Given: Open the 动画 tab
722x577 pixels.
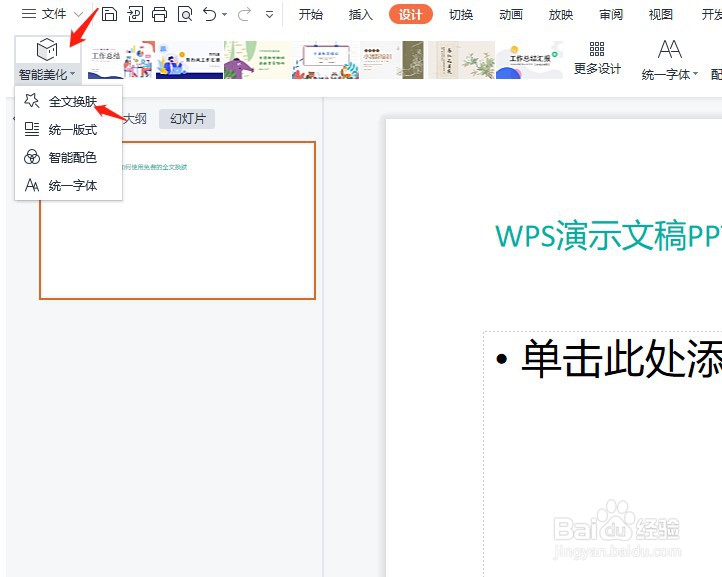Looking at the screenshot, I should 511,15.
